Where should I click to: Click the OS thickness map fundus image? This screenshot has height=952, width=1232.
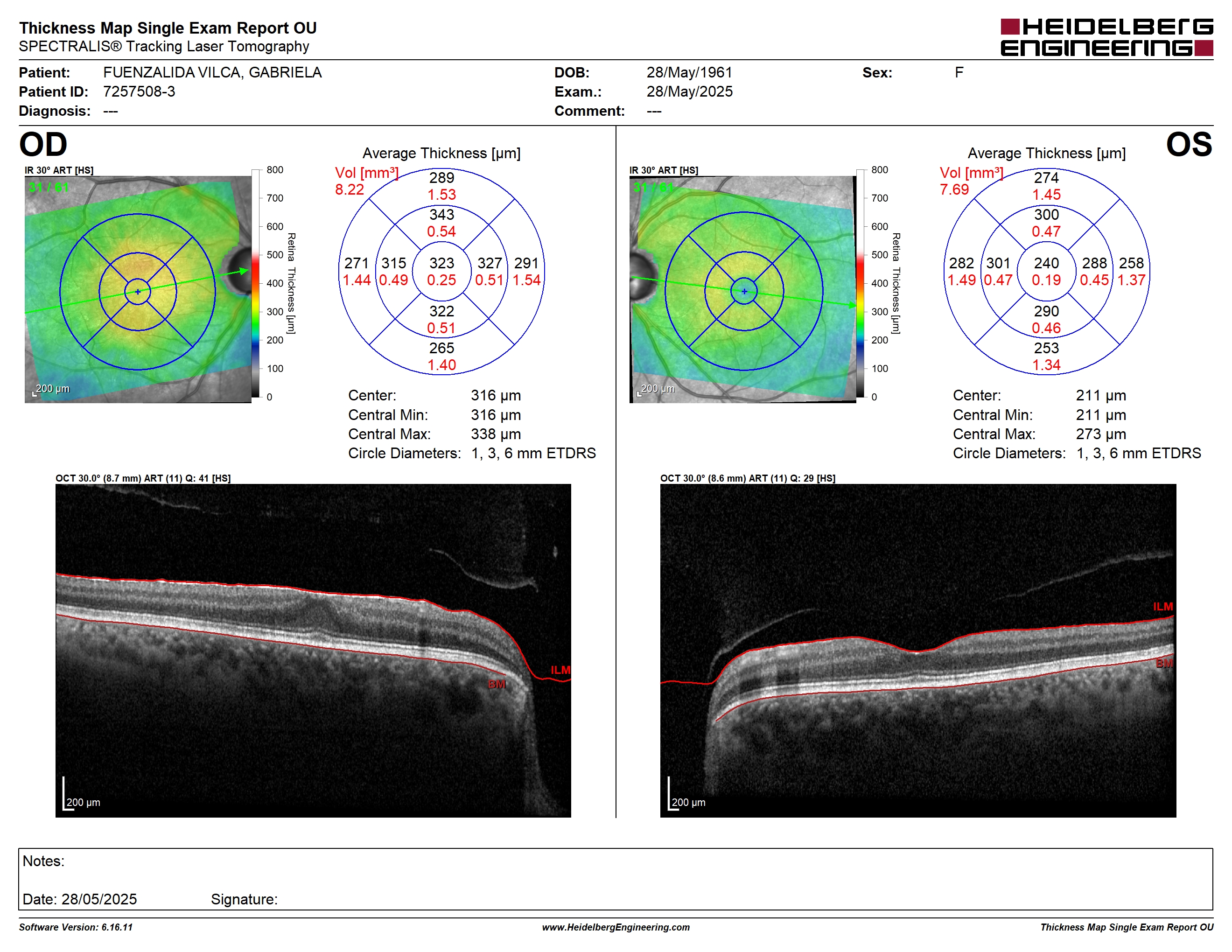click(743, 289)
